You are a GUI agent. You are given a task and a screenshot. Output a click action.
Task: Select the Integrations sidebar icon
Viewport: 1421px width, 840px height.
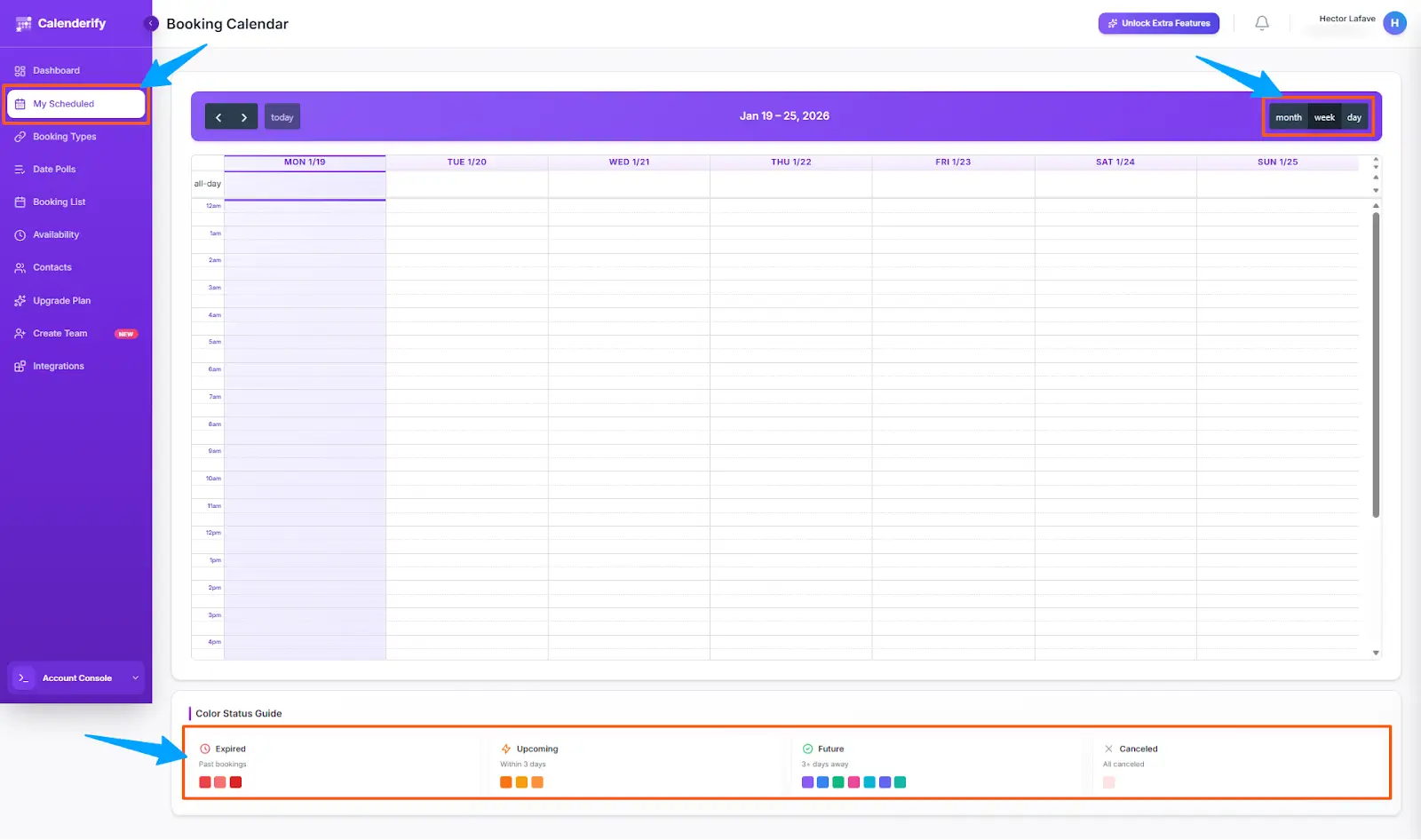(20, 366)
